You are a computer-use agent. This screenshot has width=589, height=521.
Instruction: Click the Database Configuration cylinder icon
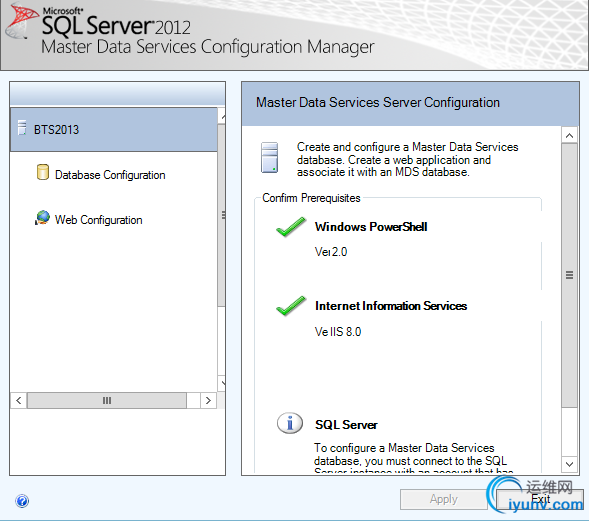(43, 172)
